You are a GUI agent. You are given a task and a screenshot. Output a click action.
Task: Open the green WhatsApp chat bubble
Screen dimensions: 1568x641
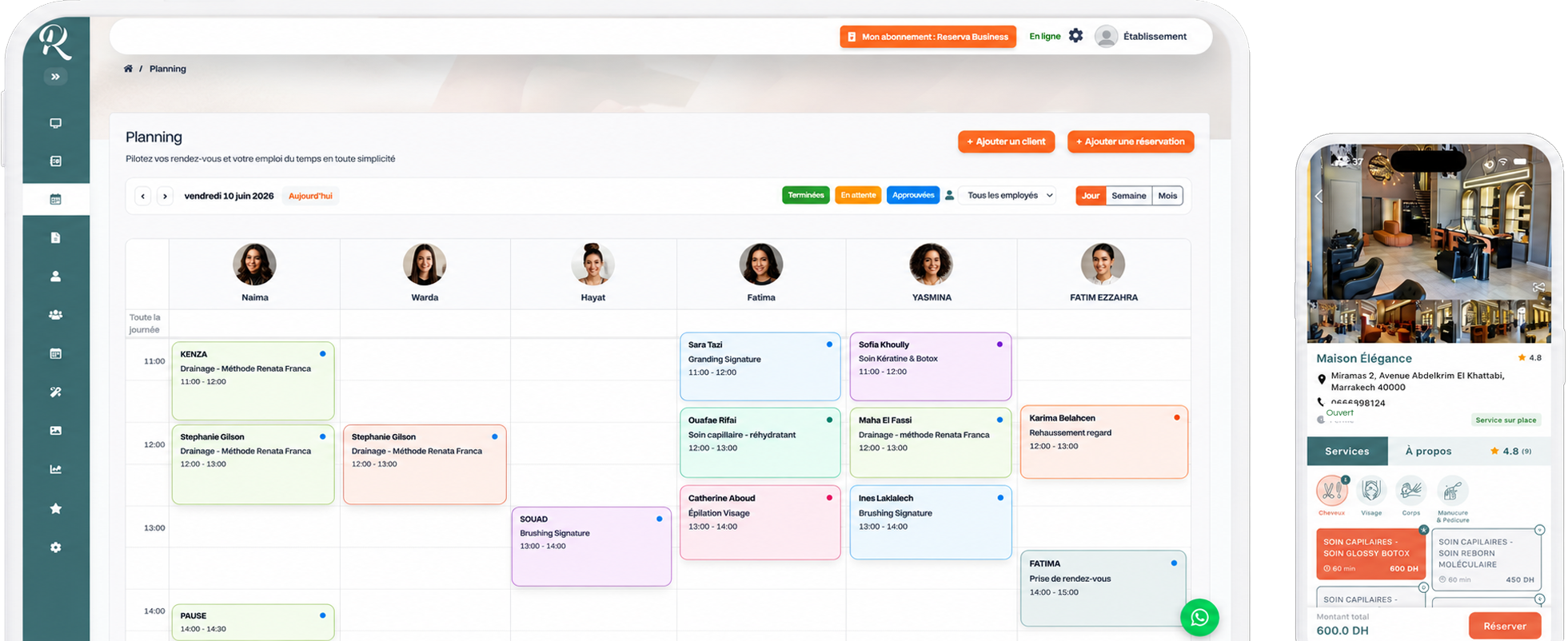tap(1199, 618)
